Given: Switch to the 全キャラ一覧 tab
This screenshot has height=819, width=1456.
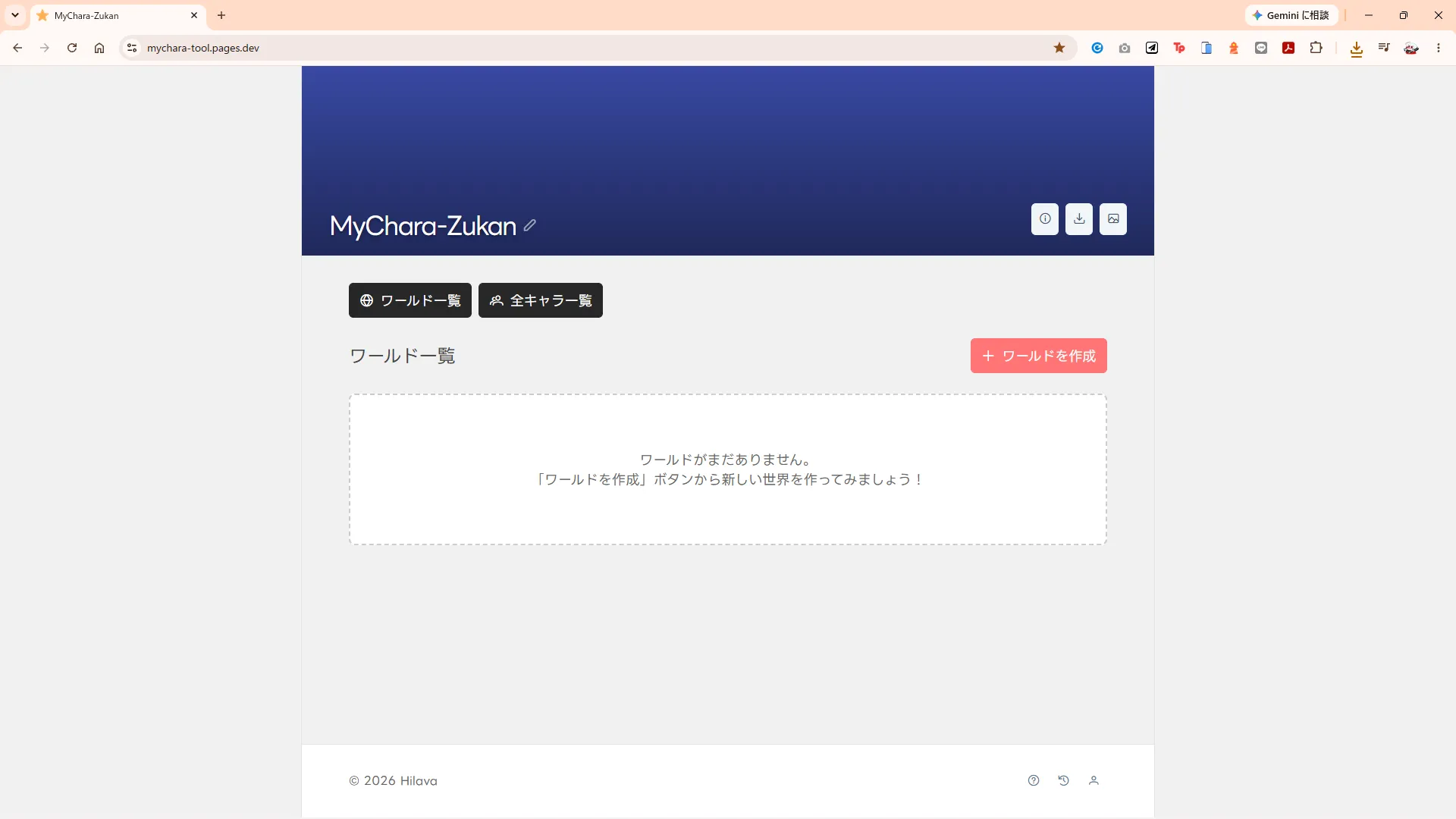Looking at the screenshot, I should tap(541, 300).
